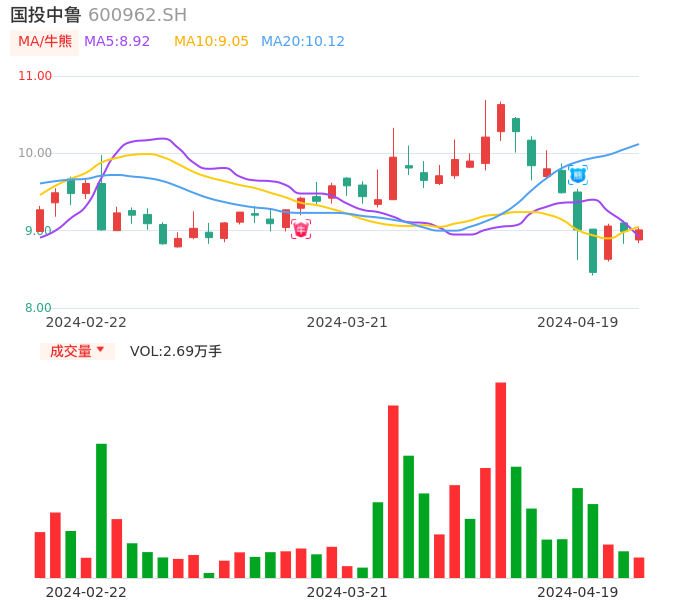The width and height of the screenshot is (686, 606).
Task: Click the rightmost red volume bar
Action: coord(639,567)
